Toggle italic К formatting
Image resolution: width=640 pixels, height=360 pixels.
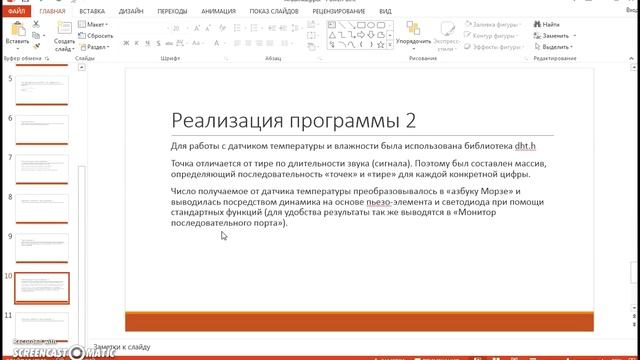coord(137,43)
